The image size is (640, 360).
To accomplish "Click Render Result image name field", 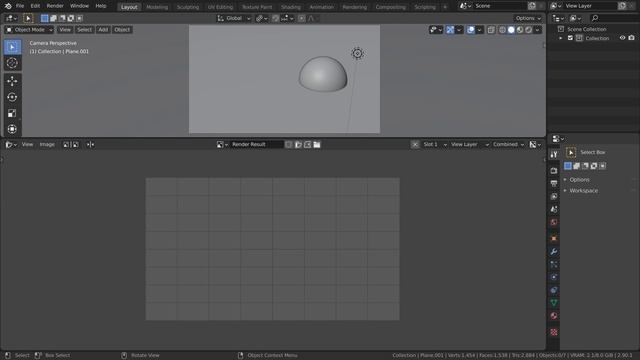I will tap(256, 144).
